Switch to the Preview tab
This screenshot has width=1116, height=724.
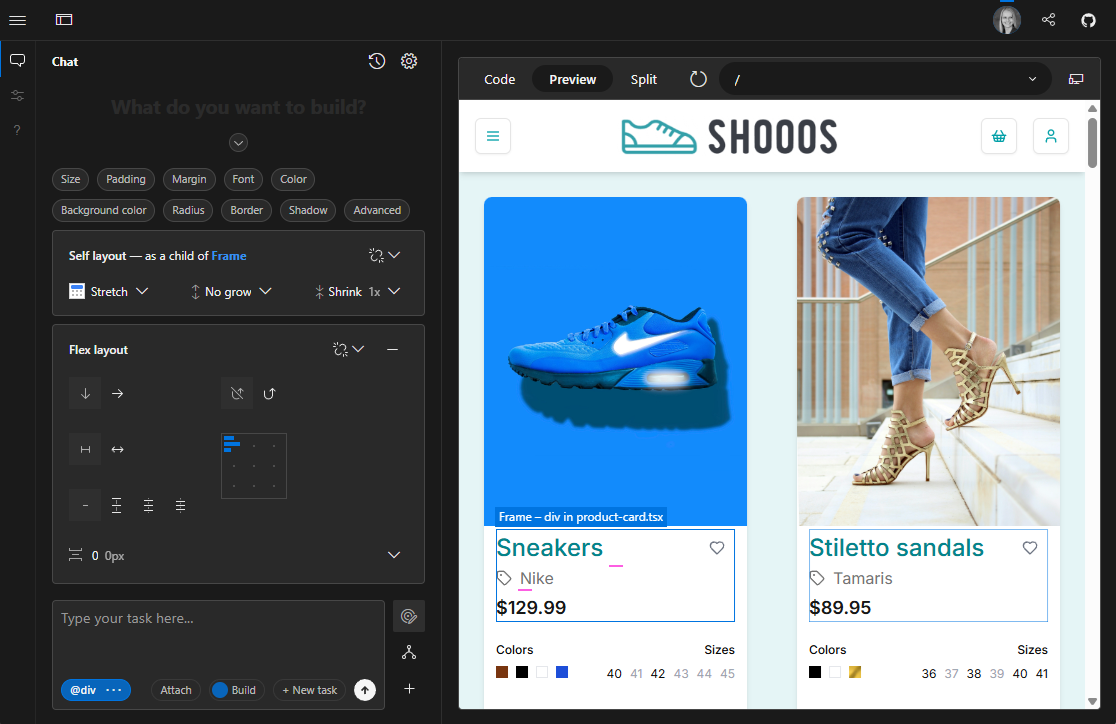click(x=572, y=79)
